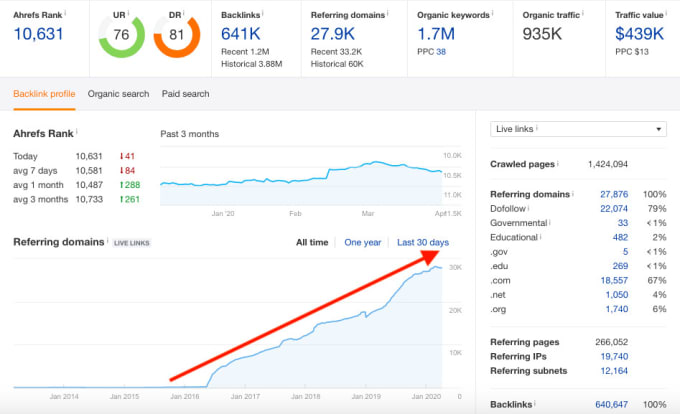Click Jan 2017 on the domains chart axis
Screen dimensions: 680x414
[245, 396]
